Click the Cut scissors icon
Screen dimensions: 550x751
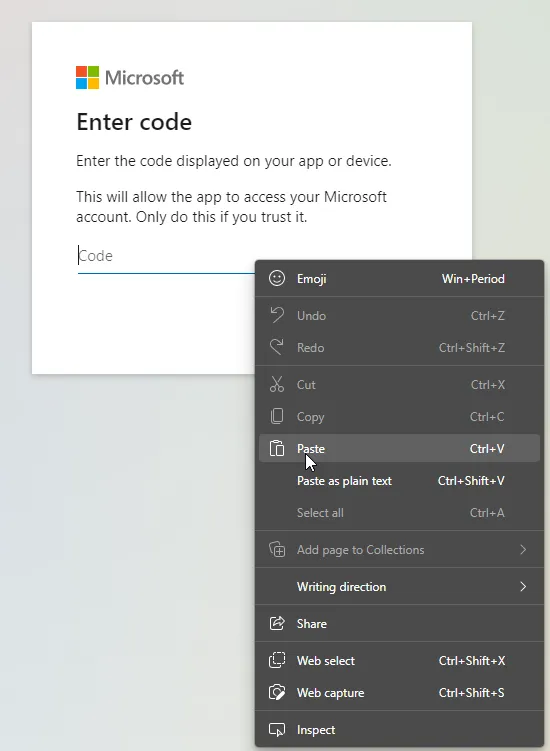(277, 384)
